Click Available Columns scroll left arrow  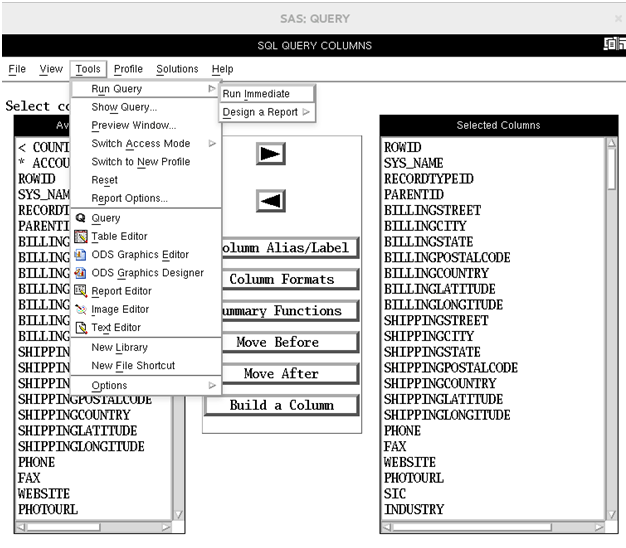(x=21, y=527)
